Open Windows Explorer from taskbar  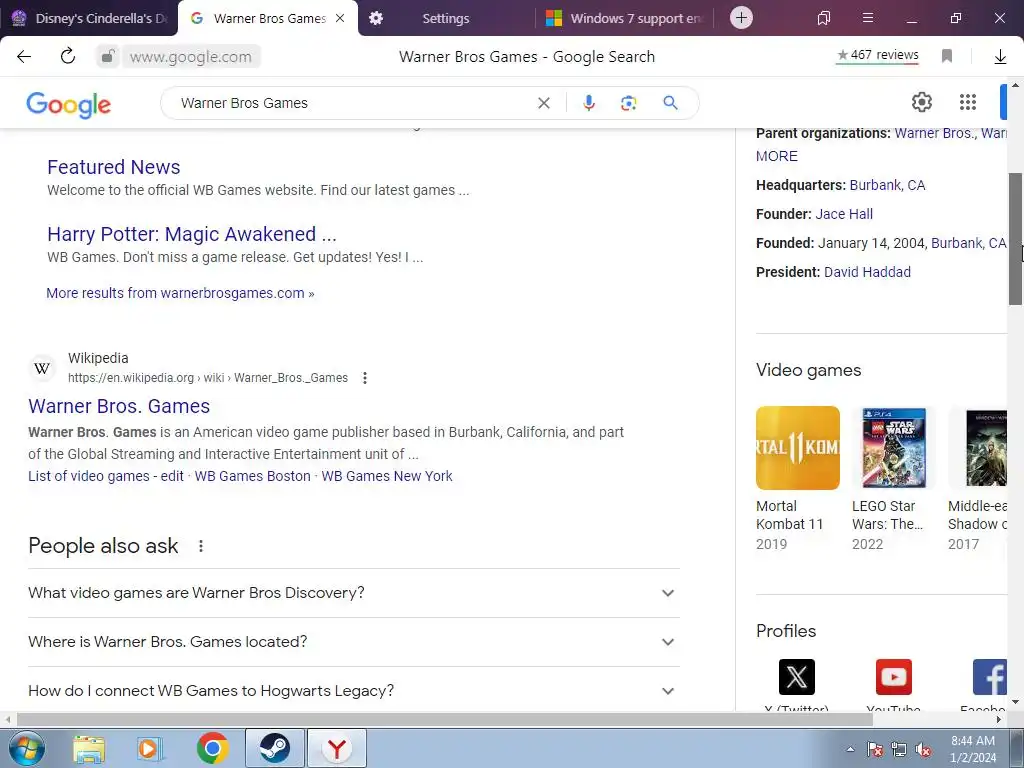point(89,748)
